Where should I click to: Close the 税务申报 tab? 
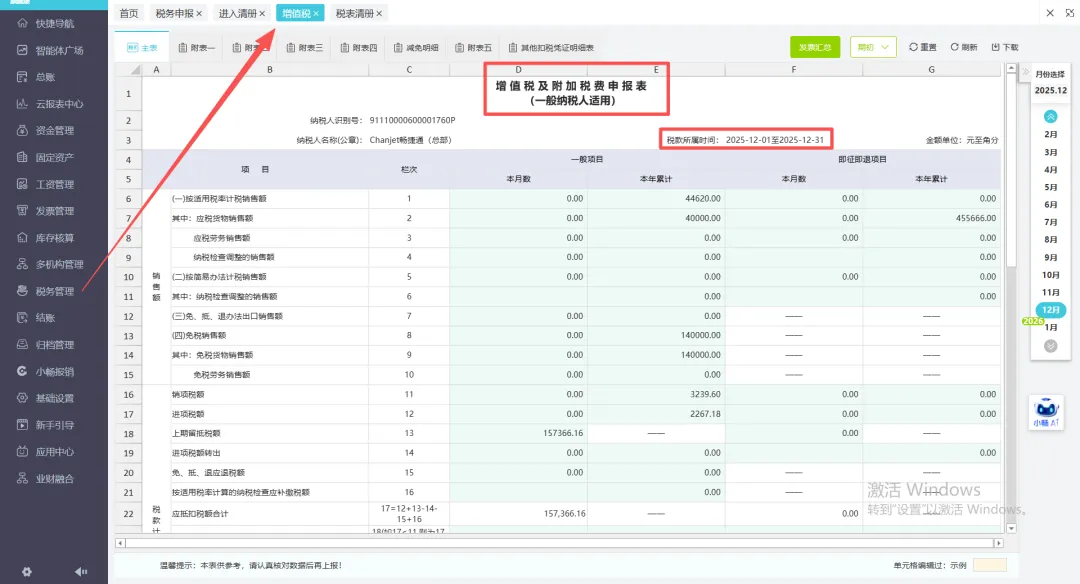pyautogui.click(x=199, y=13)
